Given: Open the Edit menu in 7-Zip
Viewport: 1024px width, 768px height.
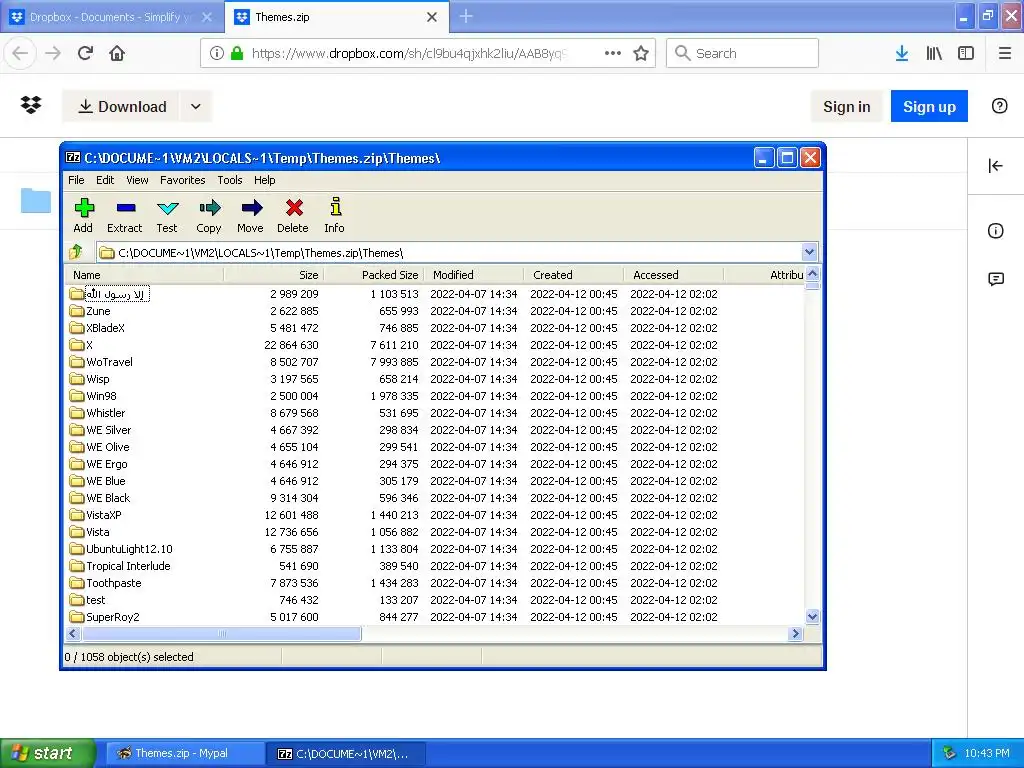Looking at the screenshot, I should [105, 180].
